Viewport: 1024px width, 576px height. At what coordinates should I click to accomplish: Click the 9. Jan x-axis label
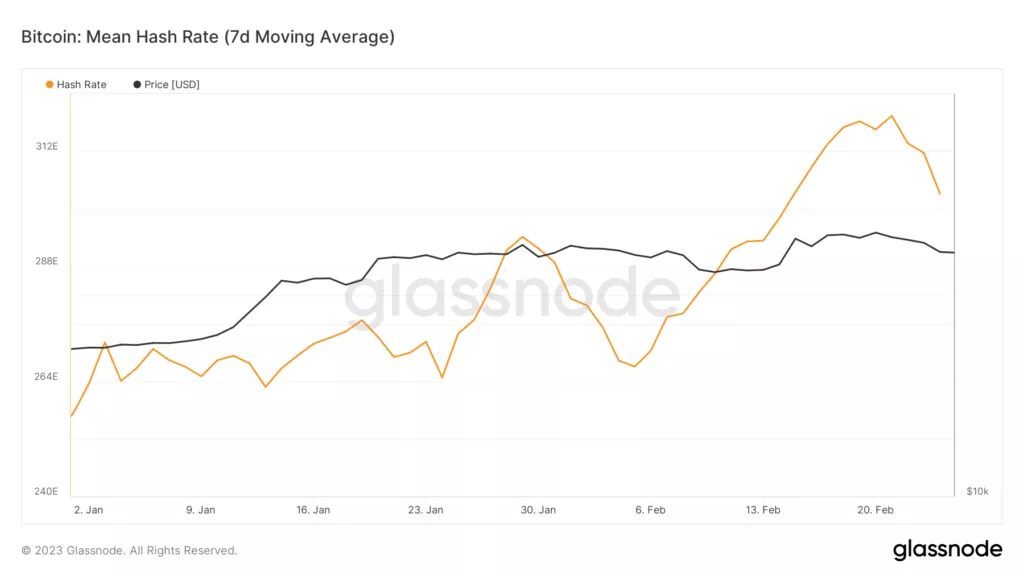[x=200, y=510]
